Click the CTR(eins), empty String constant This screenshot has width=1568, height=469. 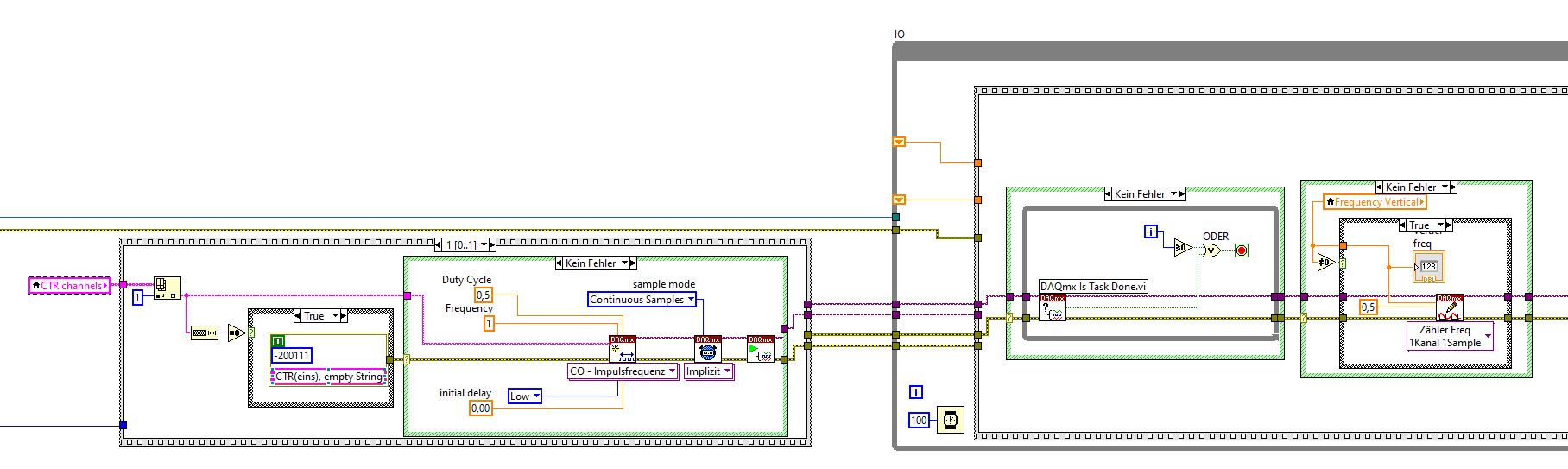point(328,377)
